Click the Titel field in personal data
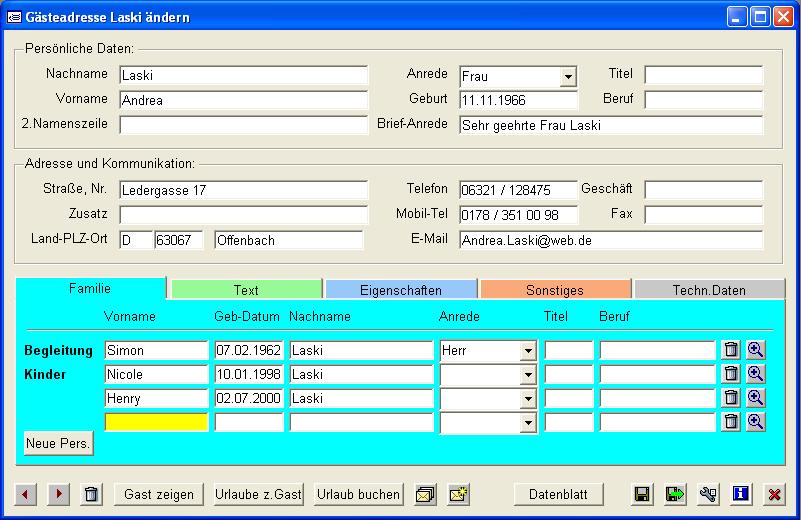 pyautogui.click(x=703, y=75)
